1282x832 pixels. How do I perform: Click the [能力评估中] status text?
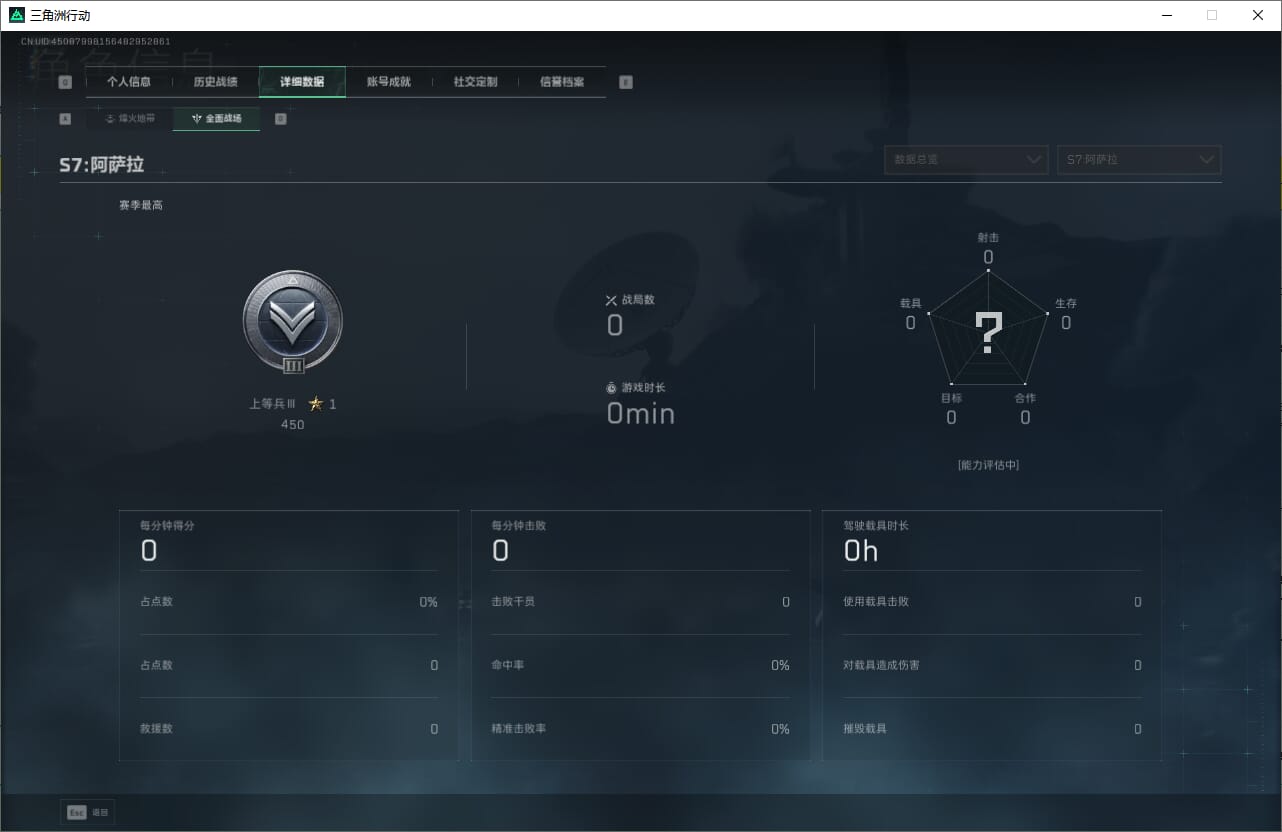[988, 465]
